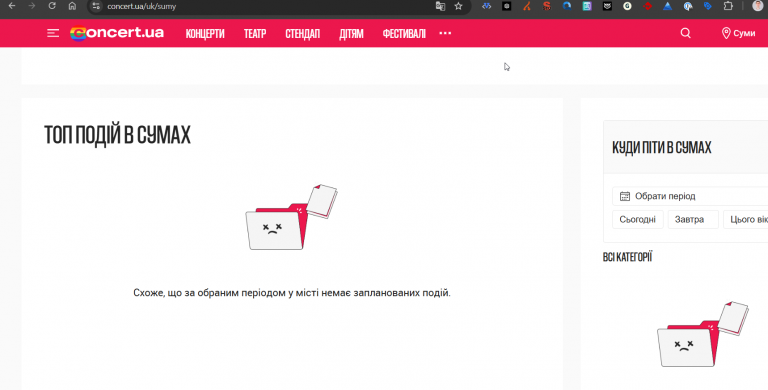Click the concert.ua logo
This screenshot has width=768, height=390.
pos(117,33)
